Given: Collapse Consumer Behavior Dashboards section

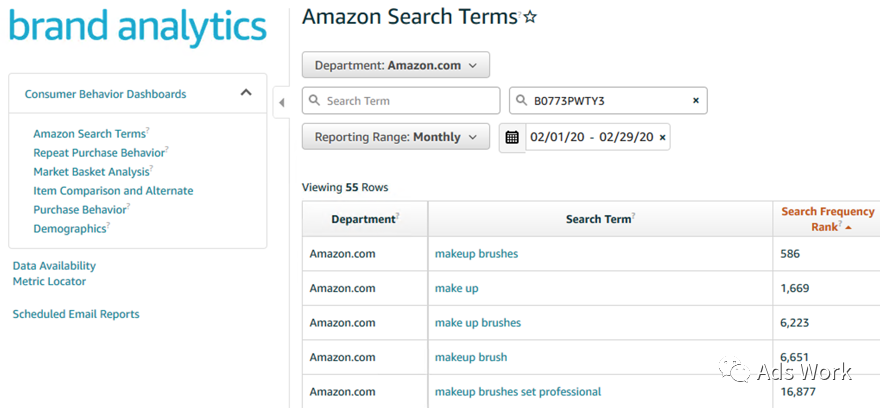Looking at the screenshot, I should tap(246, 93).
